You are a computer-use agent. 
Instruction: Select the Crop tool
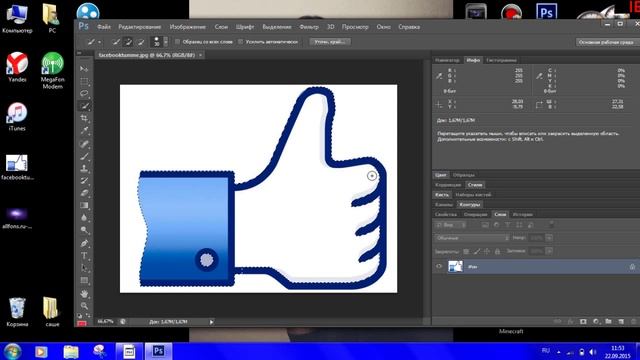tap(84, 118)
